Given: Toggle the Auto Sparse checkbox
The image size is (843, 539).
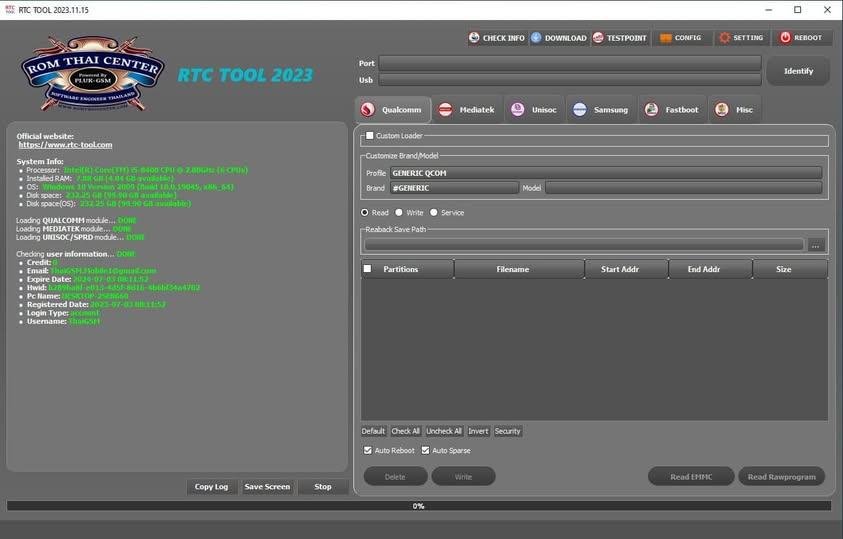Looking at the screenshot, I should (425, 450).
